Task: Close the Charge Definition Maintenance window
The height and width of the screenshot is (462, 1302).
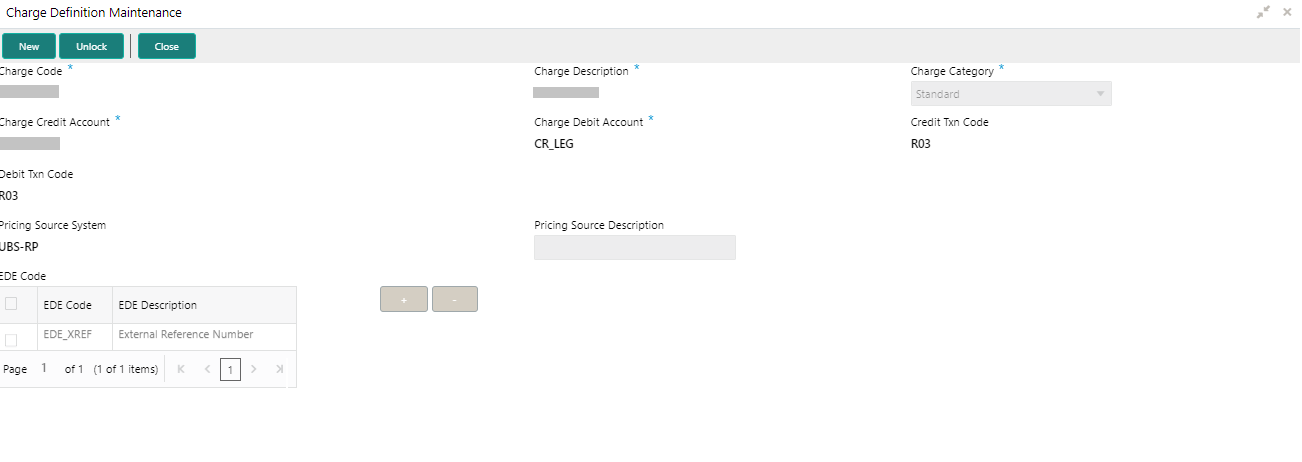Action: coord(1287,12)
